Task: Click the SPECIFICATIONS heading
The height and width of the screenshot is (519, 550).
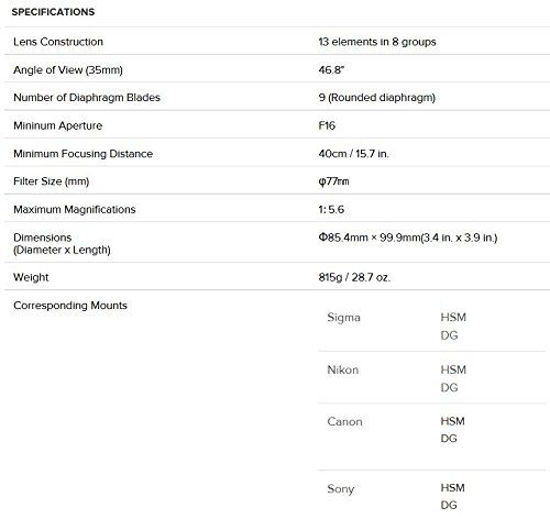Action: point(53,12)
